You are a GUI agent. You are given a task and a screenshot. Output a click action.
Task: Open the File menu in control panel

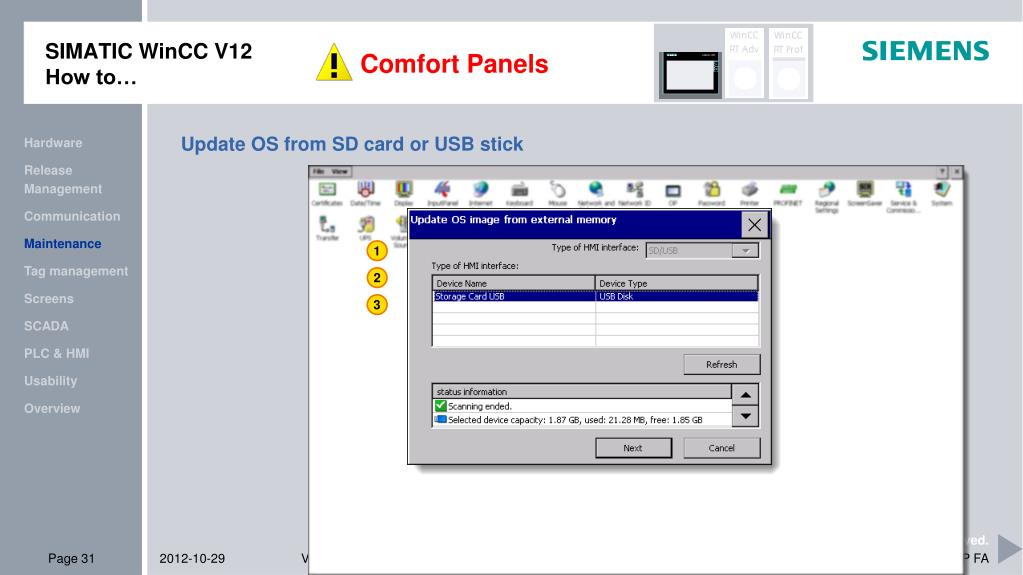point(318,172)
